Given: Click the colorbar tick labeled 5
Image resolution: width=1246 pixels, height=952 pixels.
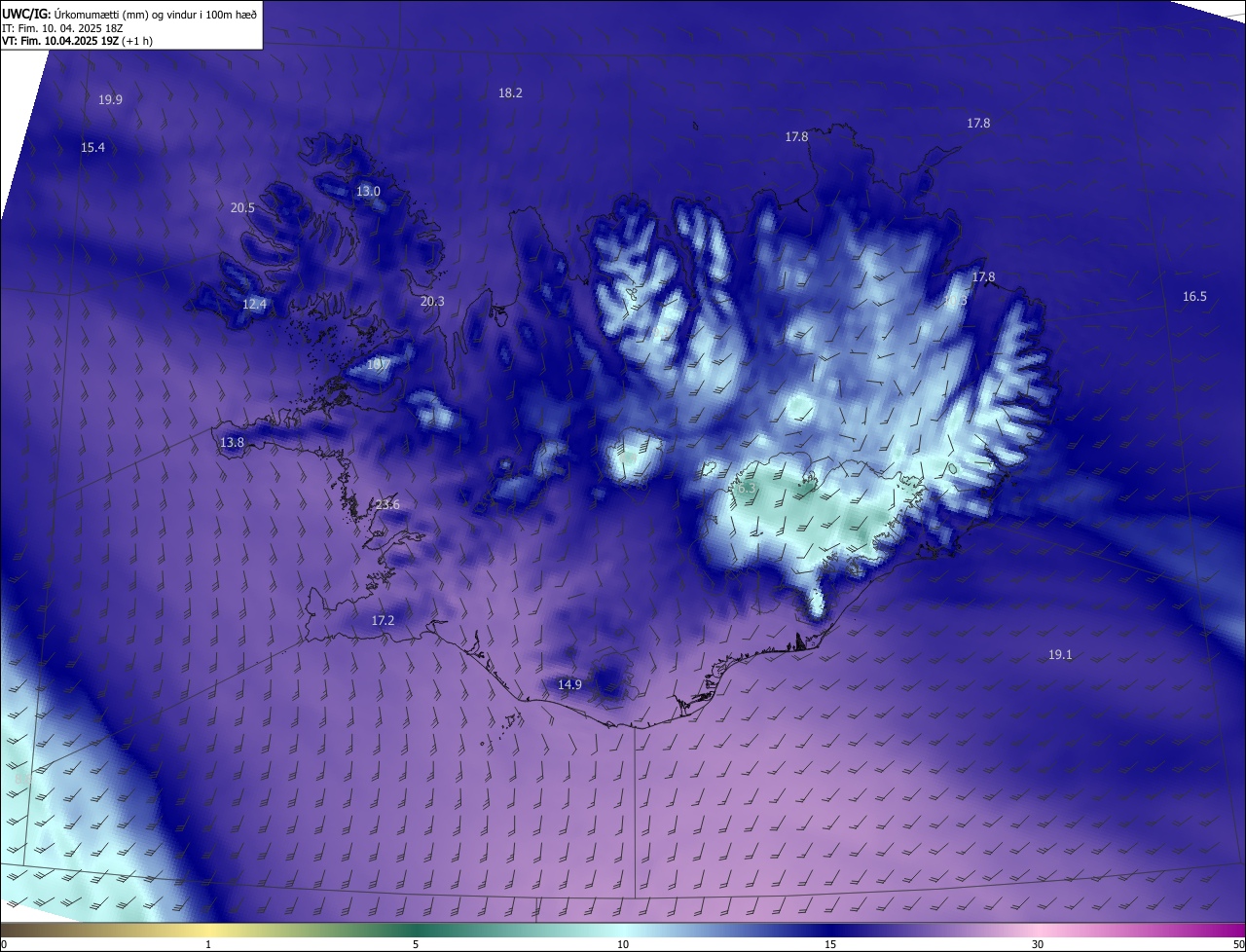Looking at the screenshot, I should 416,944.
